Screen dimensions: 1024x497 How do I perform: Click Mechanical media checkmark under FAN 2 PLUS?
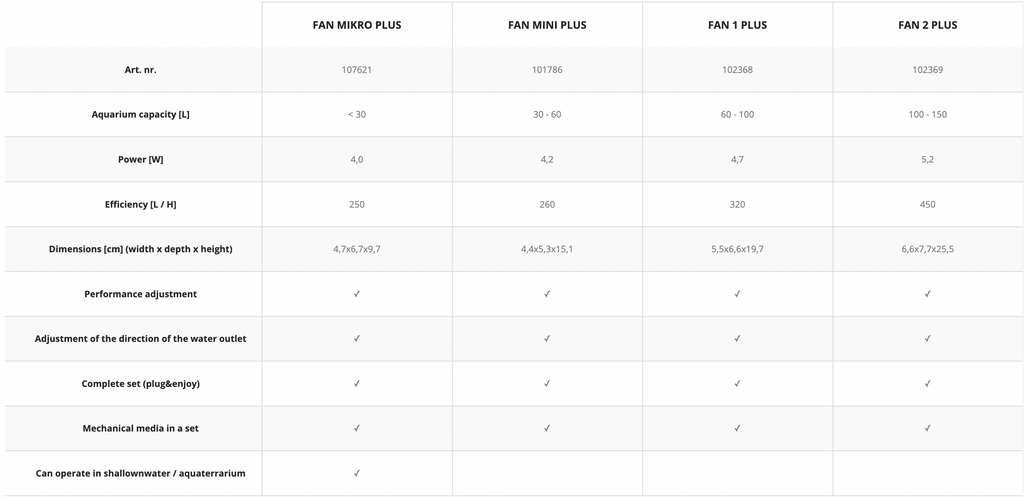[928, 428]
